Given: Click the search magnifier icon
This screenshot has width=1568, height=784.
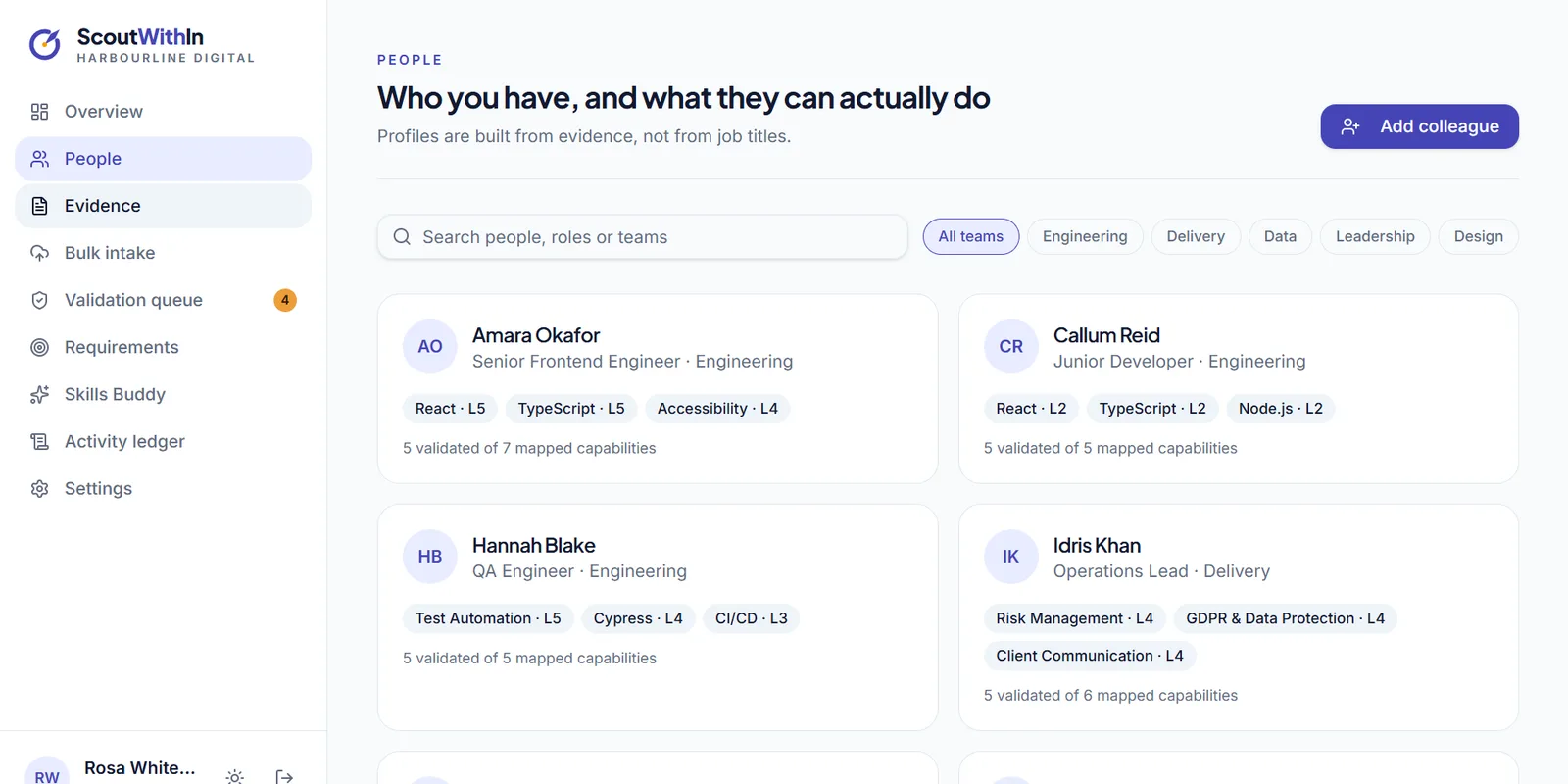Looking at the screenshot, I should (402, 236).
